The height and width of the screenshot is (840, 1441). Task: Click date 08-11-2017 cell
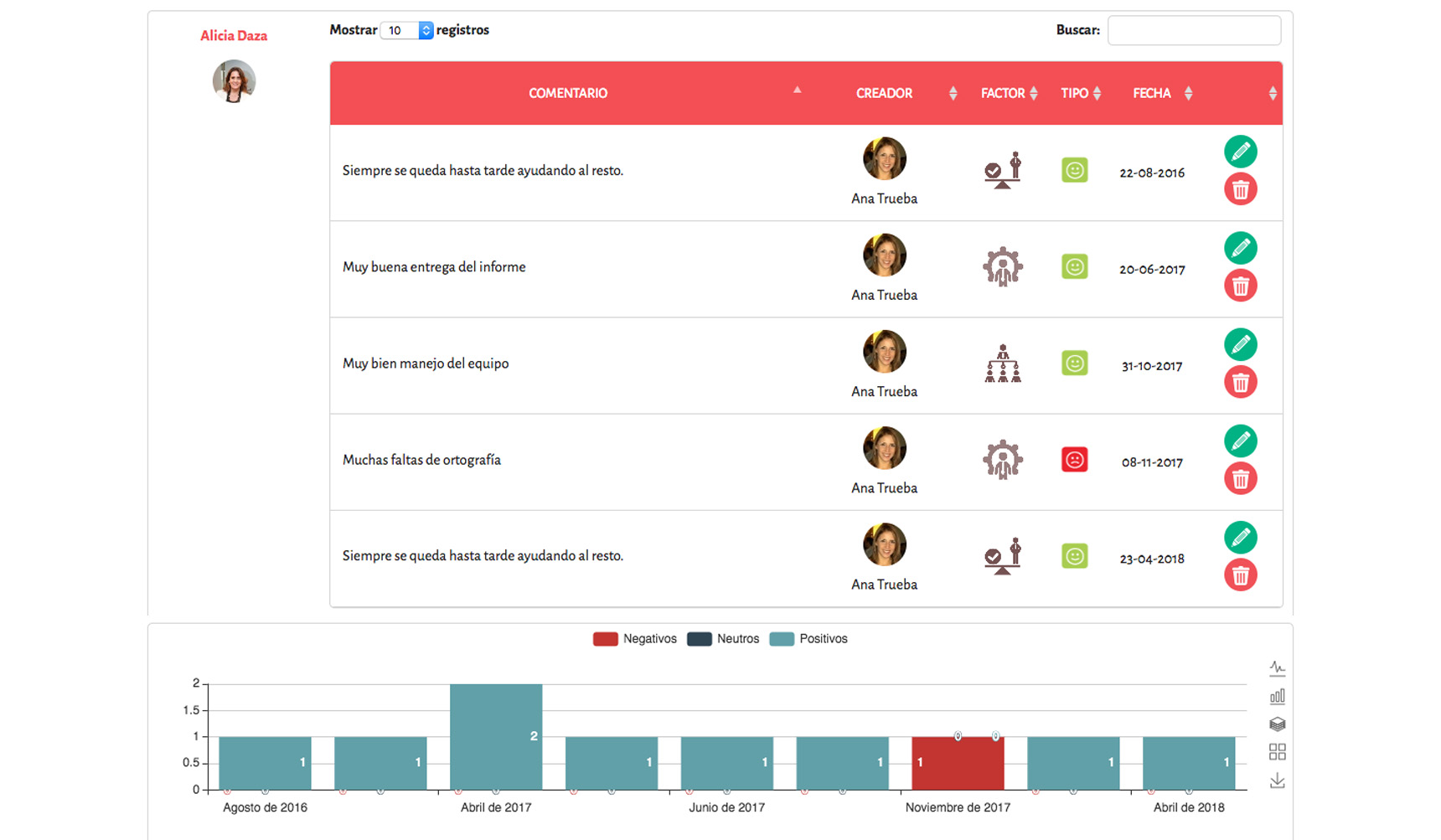pos(1152,462)
